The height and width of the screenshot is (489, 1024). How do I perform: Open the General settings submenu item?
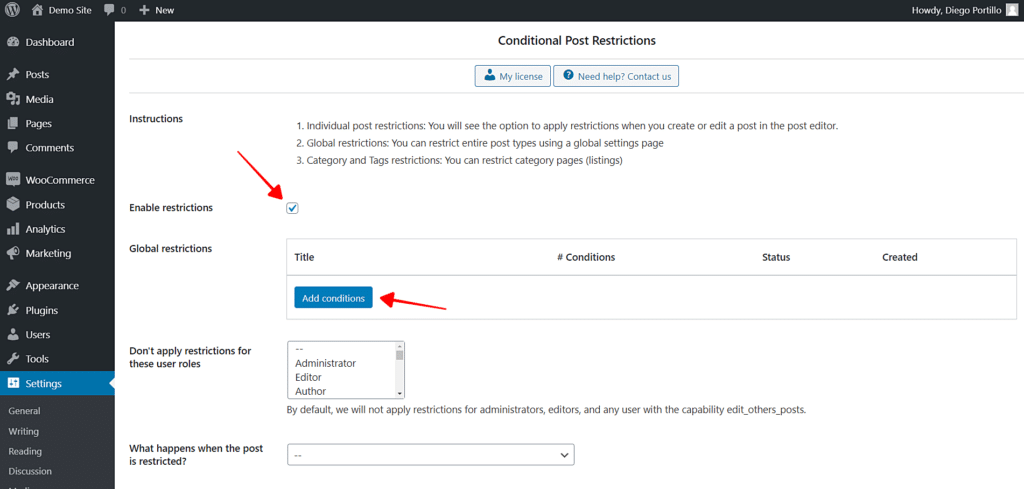tap(24, 411)
